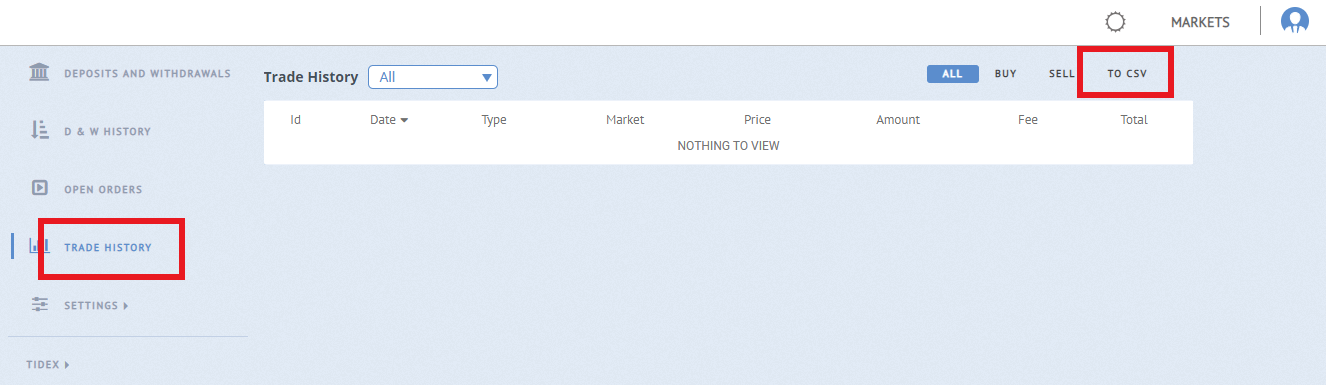
Task: Filter trades by BUY
Action: pyautogui.click(x=1005, y=74)
